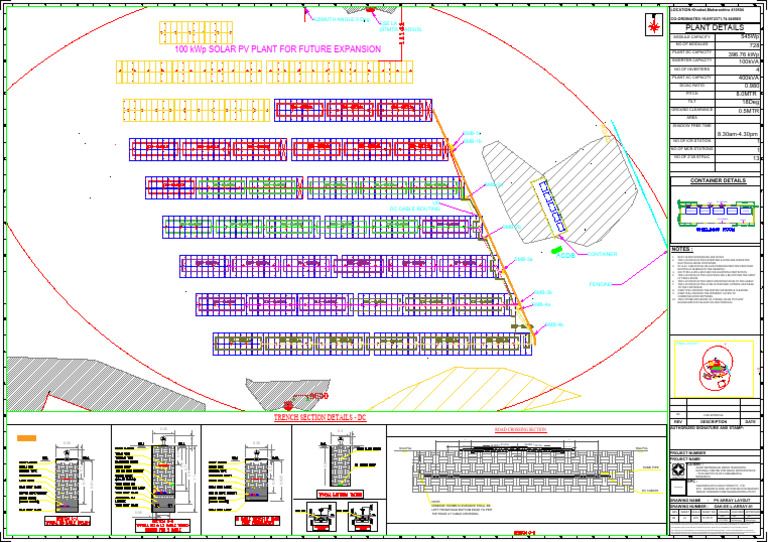This screenshot has height=542, width=768.
Task: Select the '545Wp' module capacity value
Action: pyautogui.click(x=750, y=37)
